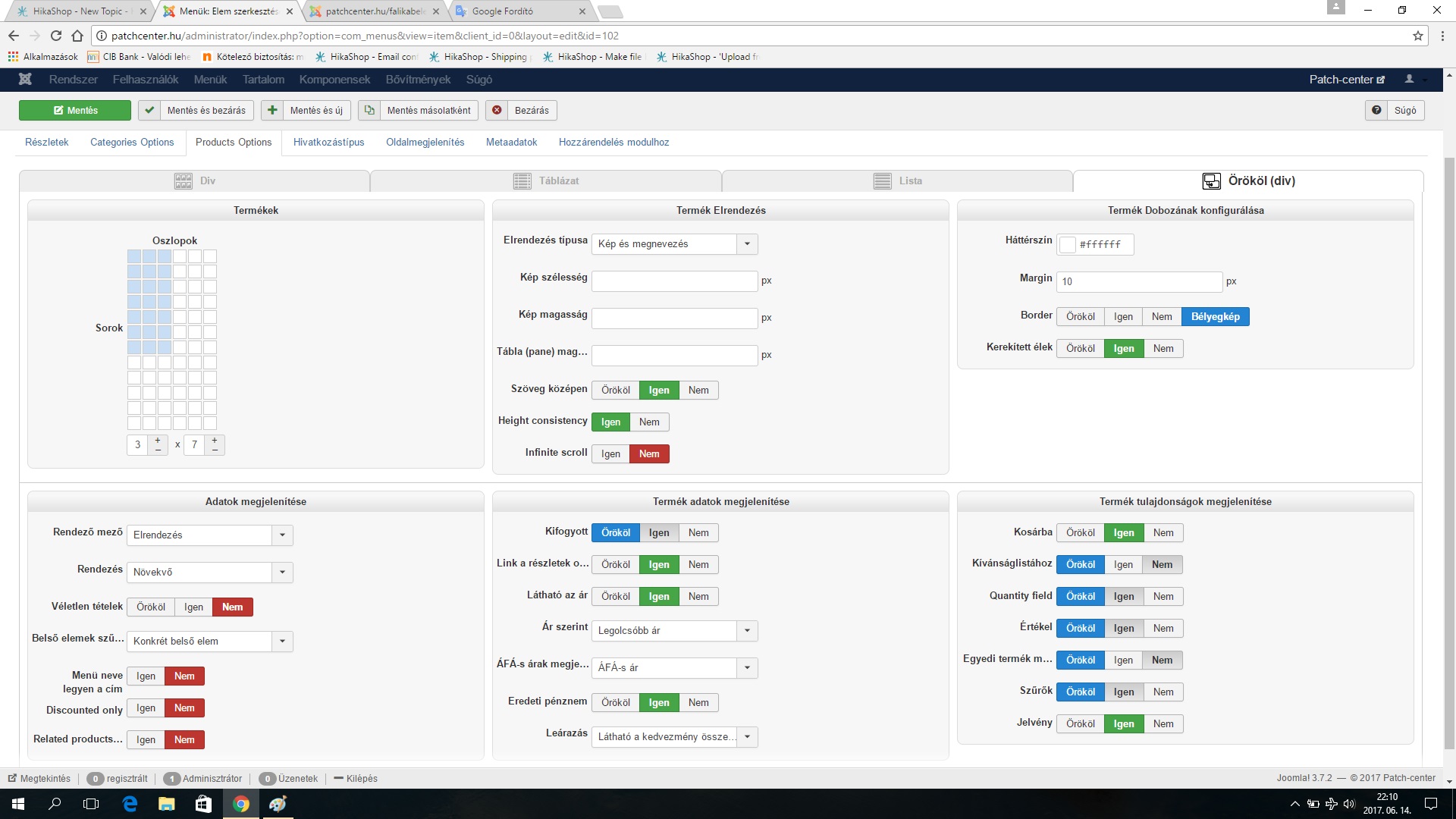Open the Chrome icon in the Windows taskbar
The height and width of the screenshot is (819, 1456).
pos(241,804)
